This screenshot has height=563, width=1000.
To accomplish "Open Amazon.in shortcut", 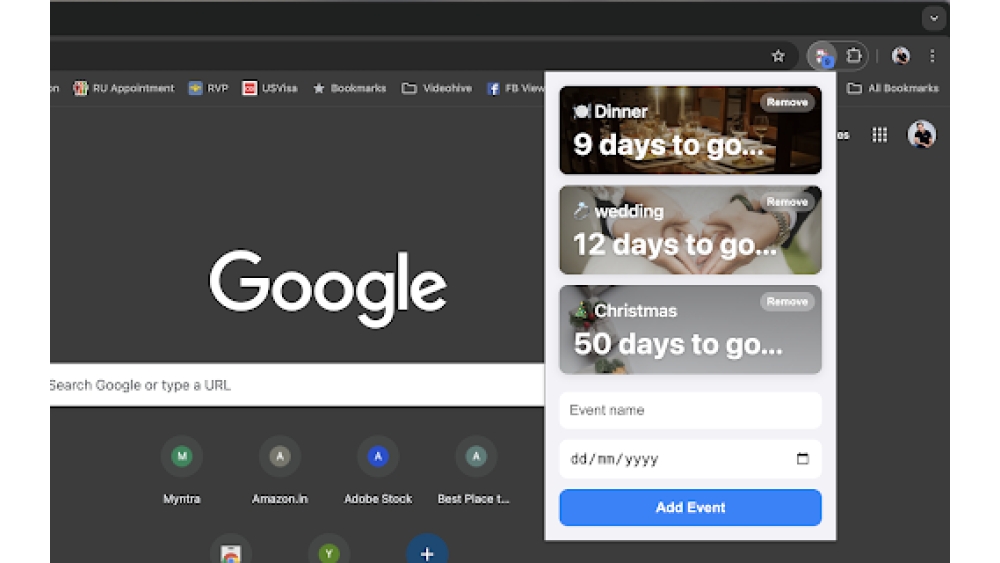I will (x=280, y=470).
